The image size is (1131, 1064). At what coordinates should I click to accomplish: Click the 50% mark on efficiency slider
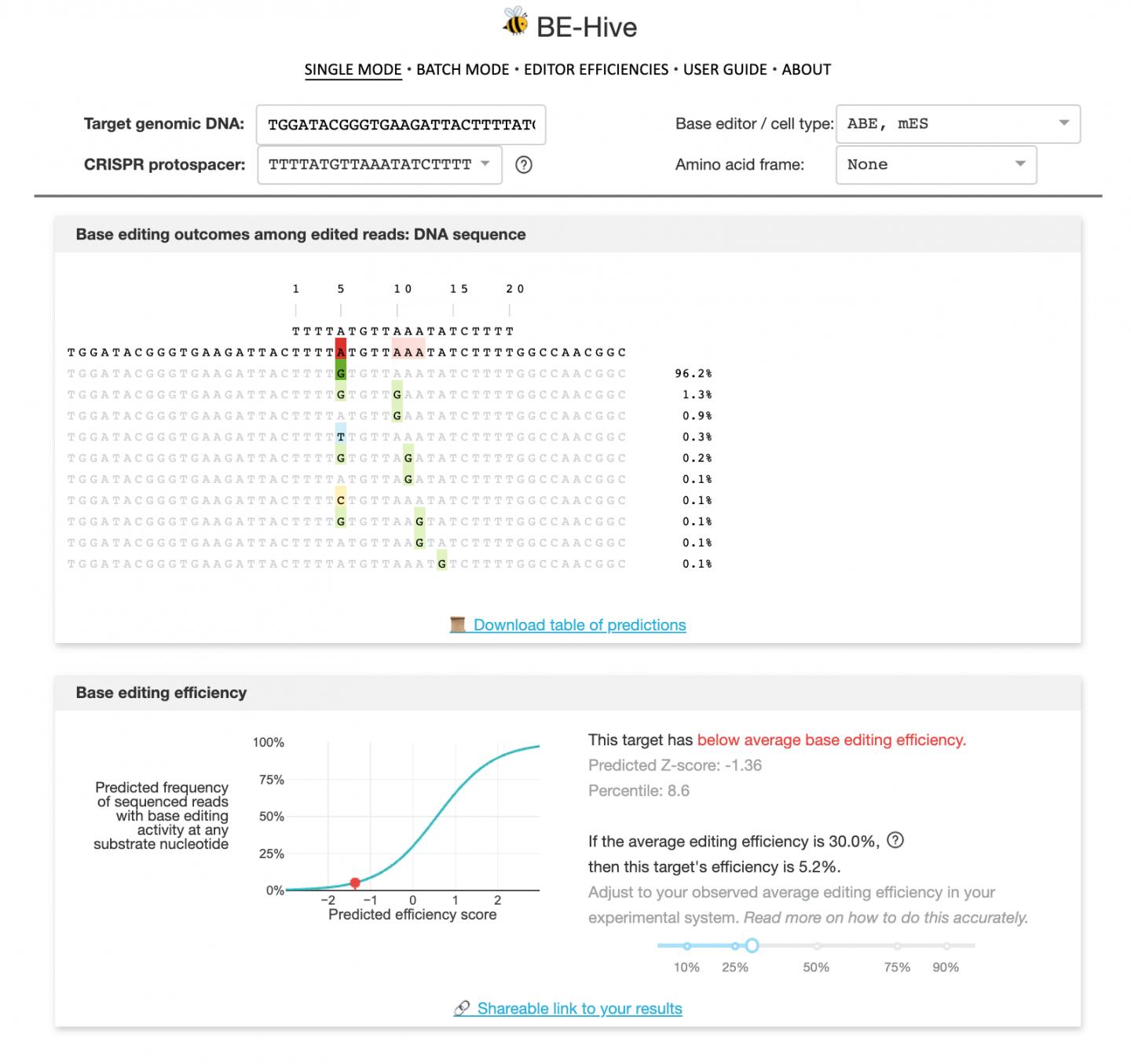pyautogui.click(x=816, y=945)
